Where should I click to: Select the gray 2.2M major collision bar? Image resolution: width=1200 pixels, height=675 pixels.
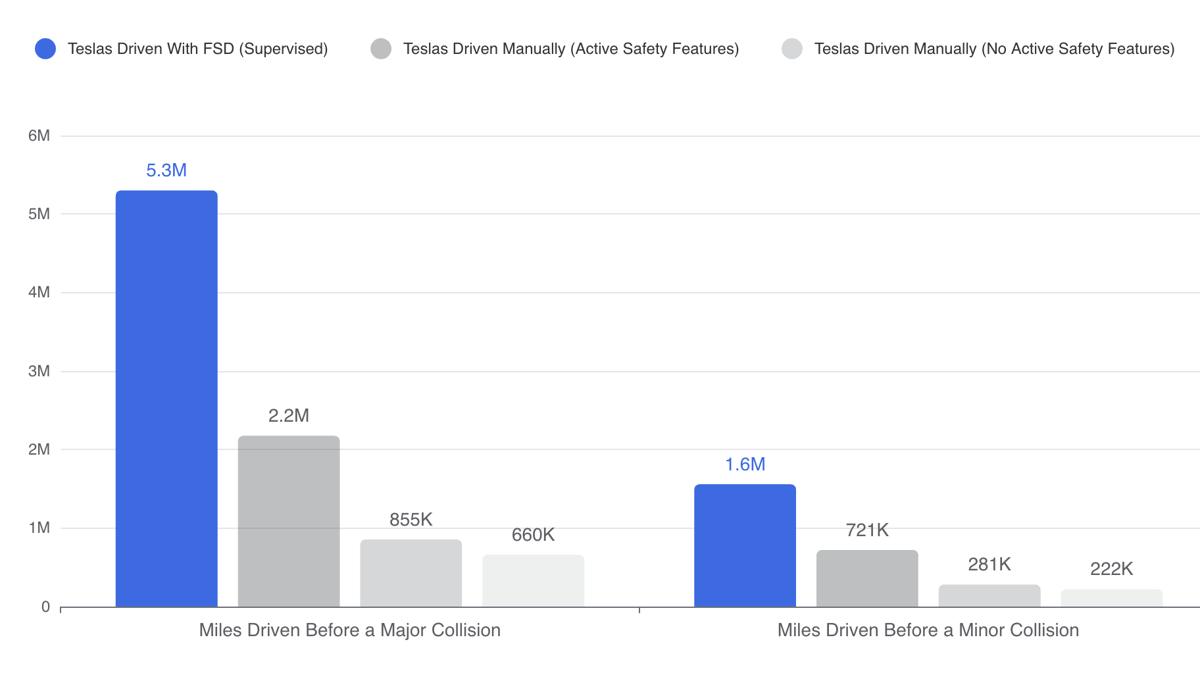pos(288,521)
